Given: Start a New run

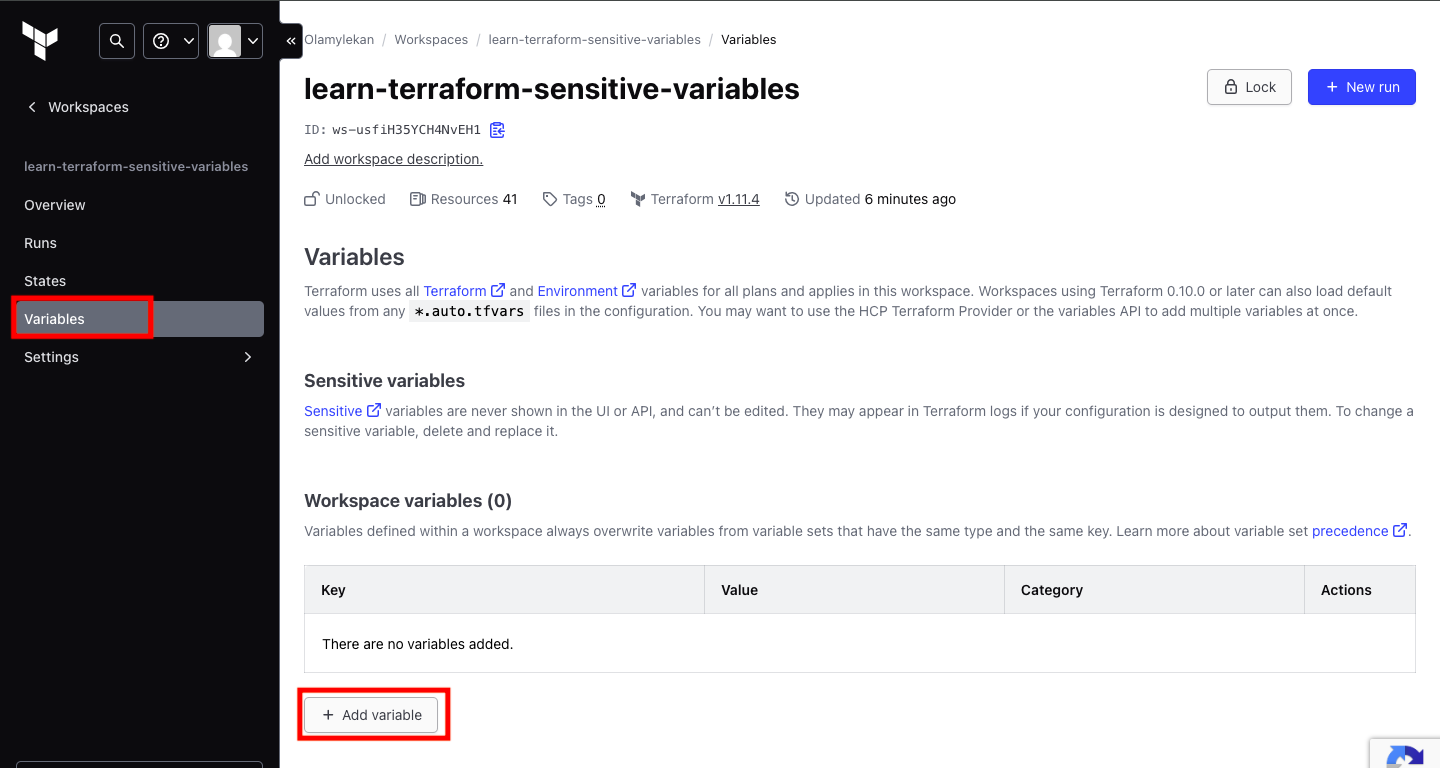Looking at the screenshot, I should coord(1362,87).
